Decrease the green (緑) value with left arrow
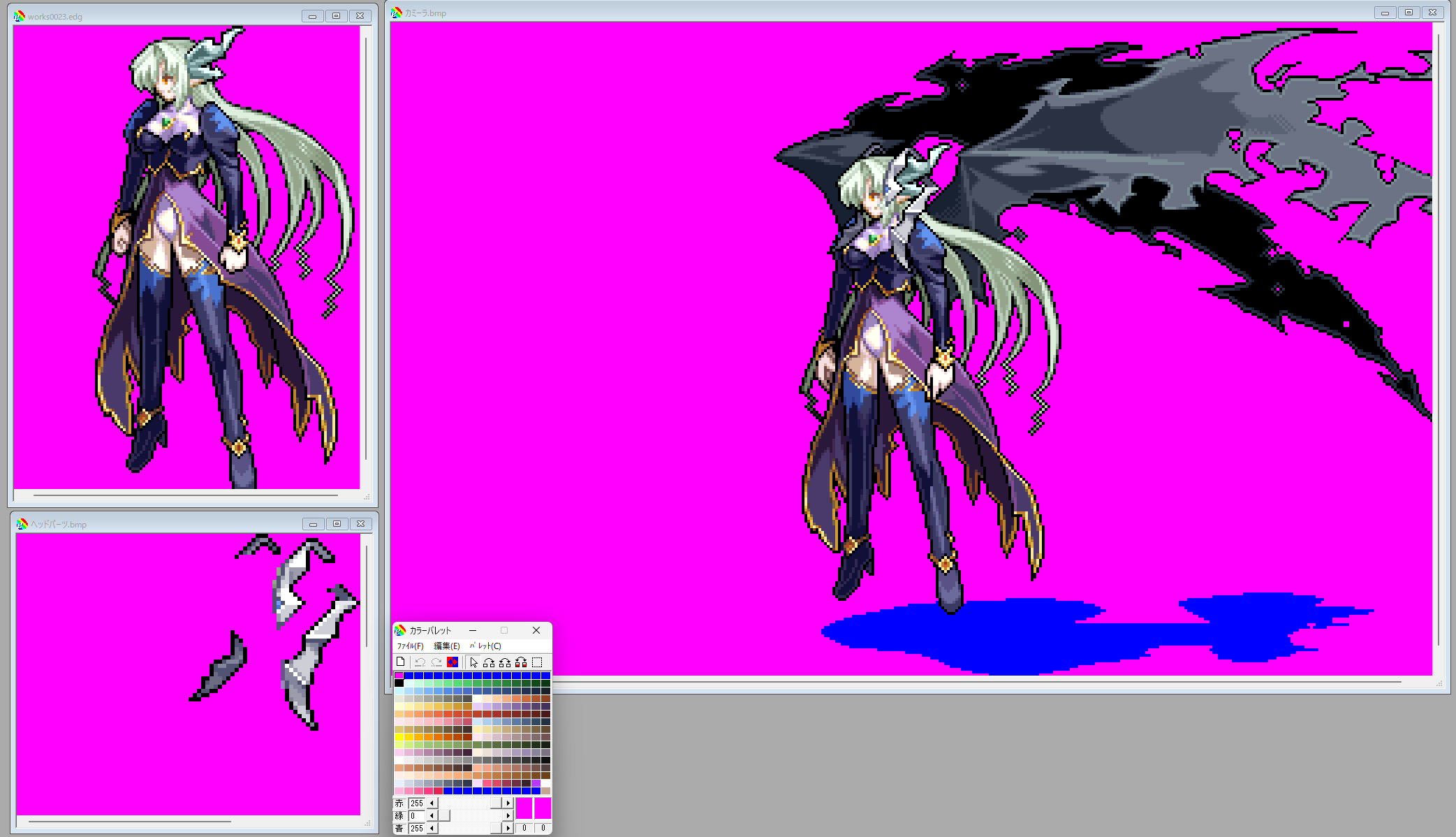The image size is (1456, 837). click(432, 815)
